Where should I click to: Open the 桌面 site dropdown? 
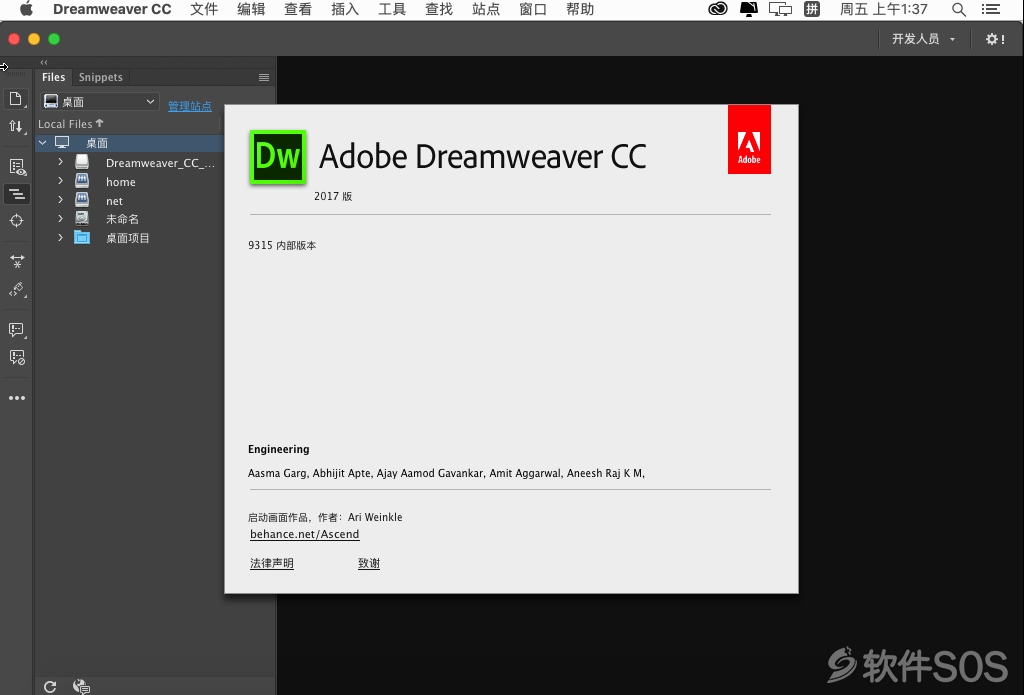click(100, 102)
